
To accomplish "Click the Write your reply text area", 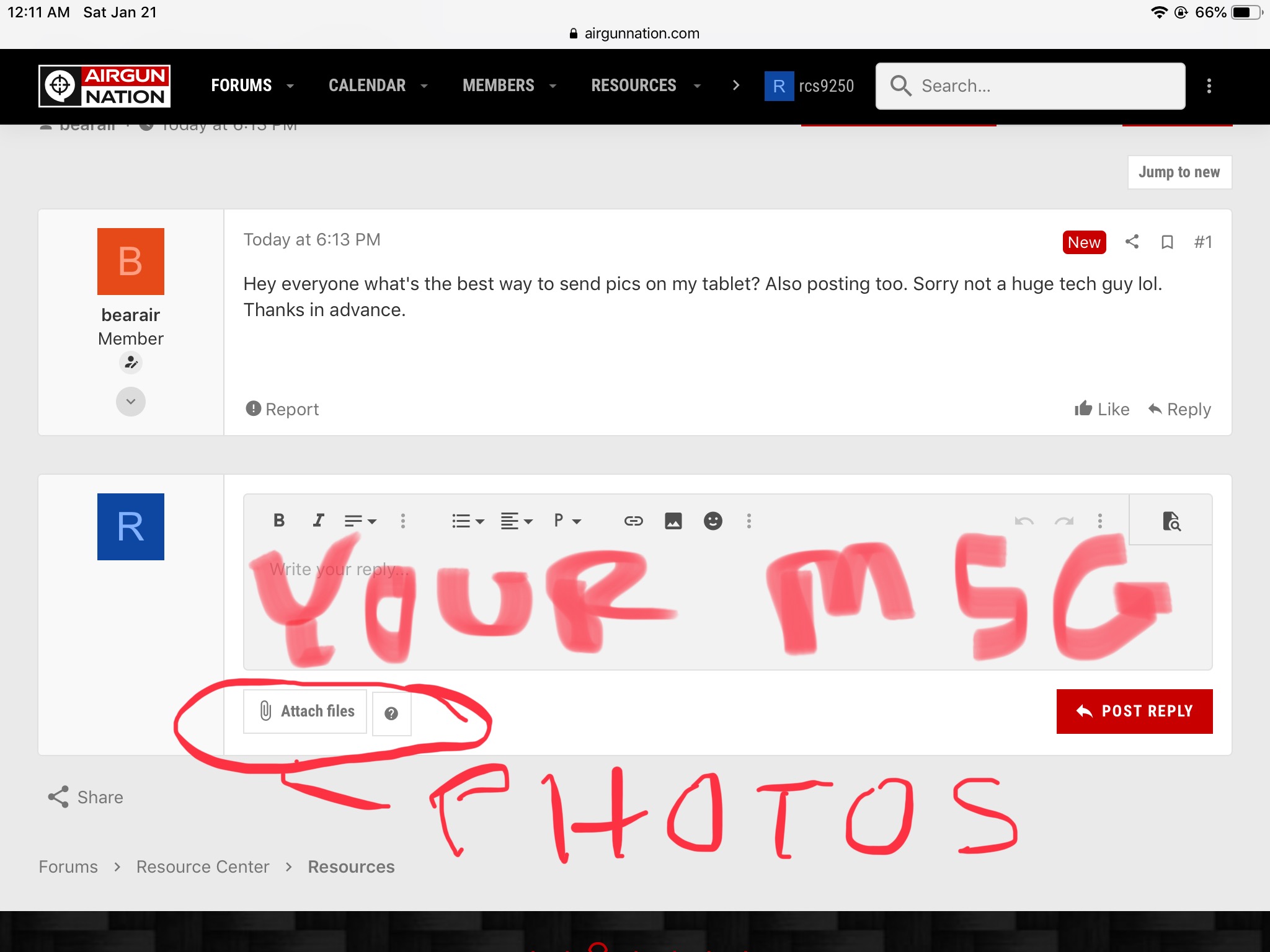I will pyautogui.click(x=728, y=607).
